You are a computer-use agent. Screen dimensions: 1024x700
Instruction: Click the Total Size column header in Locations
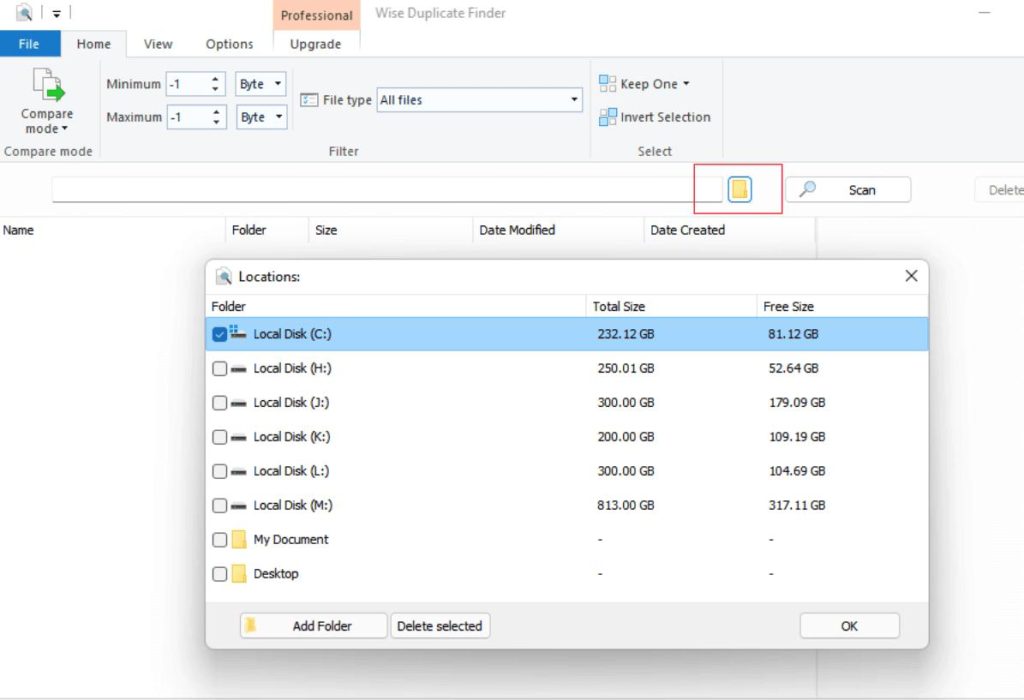pyautogui.click(x=671, y=306)
